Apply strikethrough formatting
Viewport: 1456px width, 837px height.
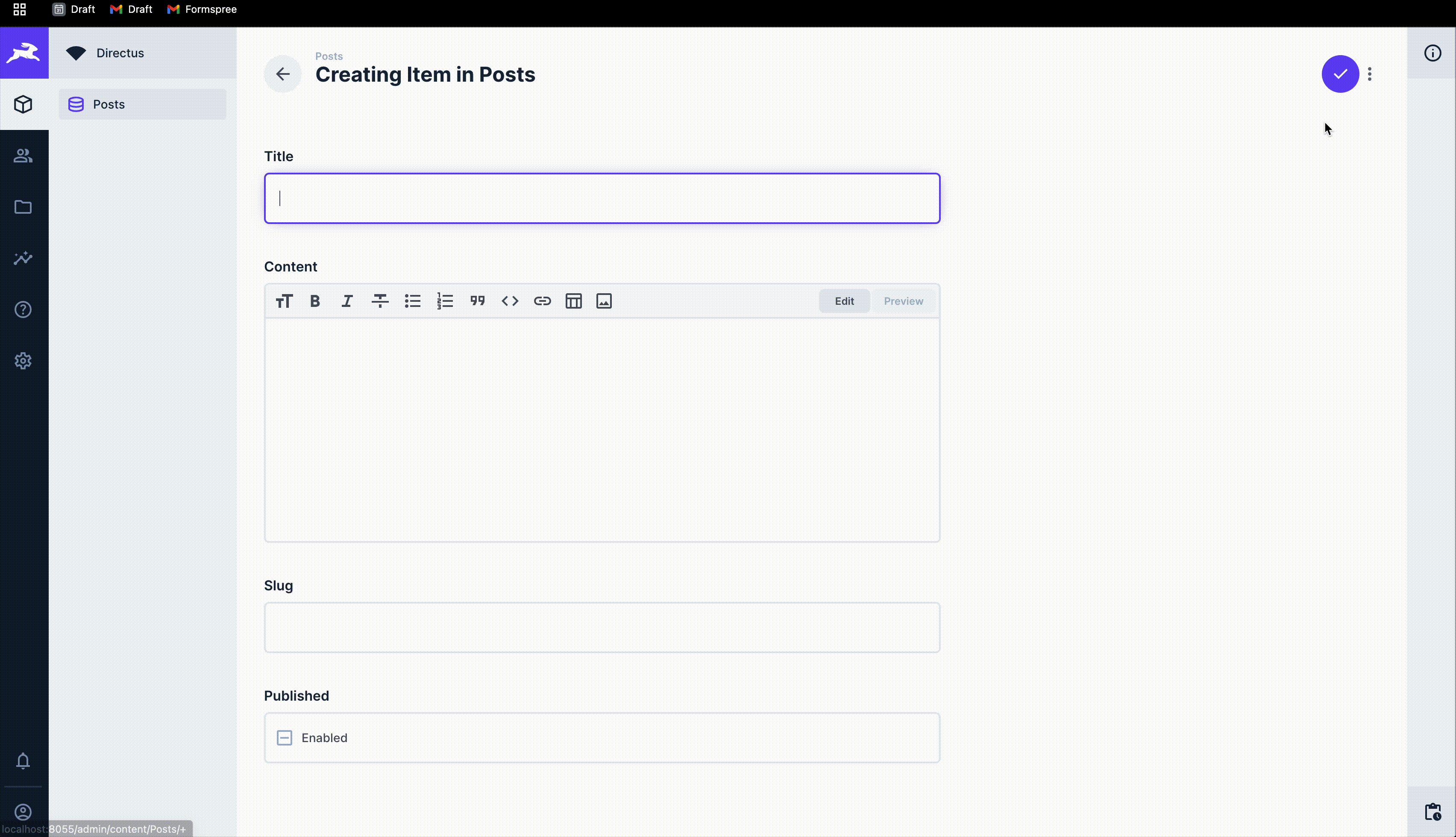pyautogui.click(x=380, y=301)
